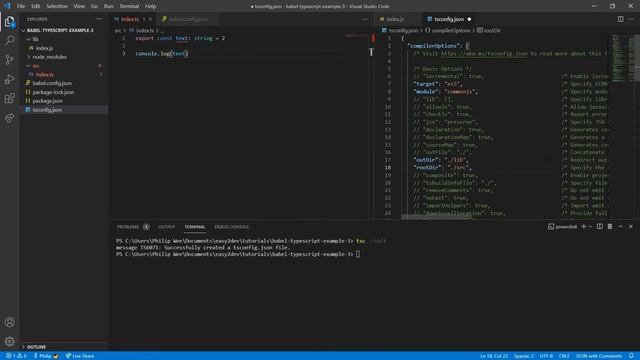
Task: Open the Extensions view icon
Action: coord(9,98)
